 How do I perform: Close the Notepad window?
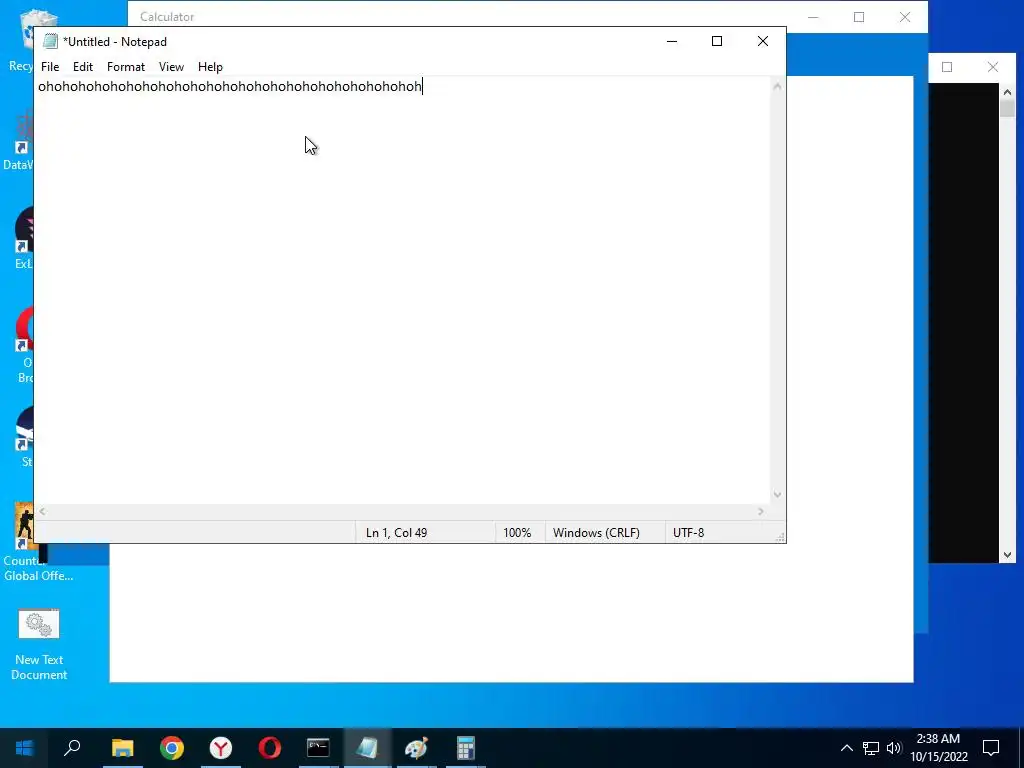pos(763,41)
